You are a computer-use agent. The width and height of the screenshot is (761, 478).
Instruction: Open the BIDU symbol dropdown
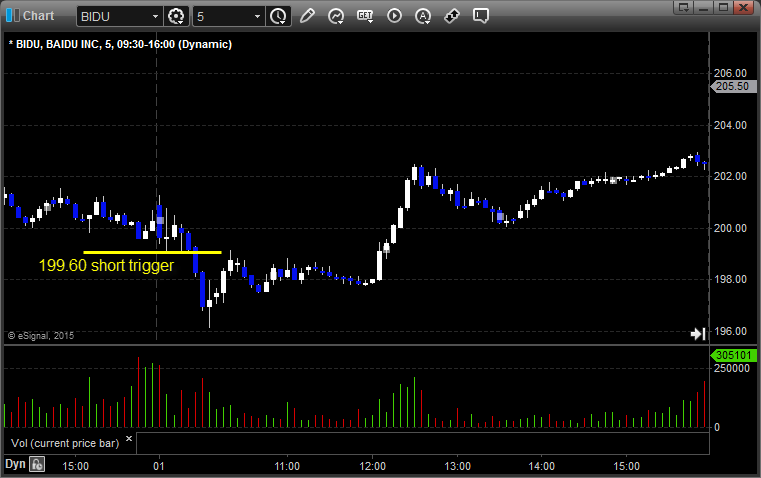click(x=155, y=16)
